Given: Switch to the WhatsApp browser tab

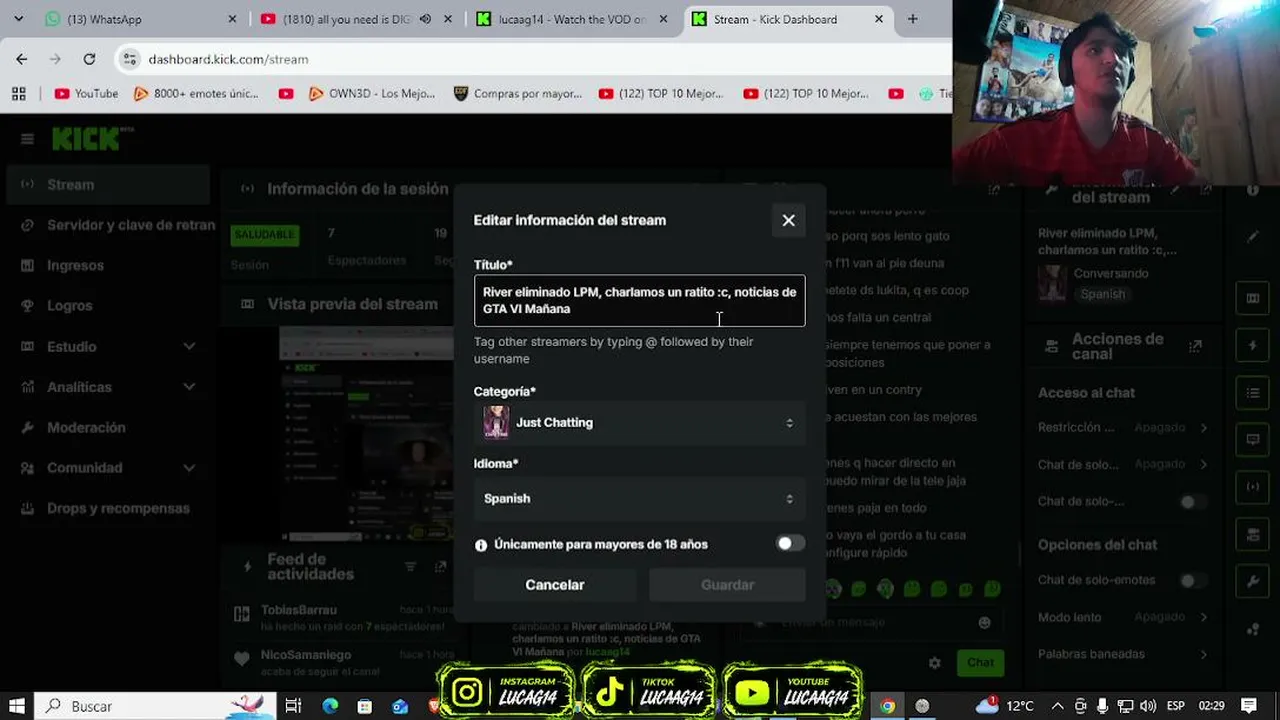Looking at the screenshot, I should (140, 19).
